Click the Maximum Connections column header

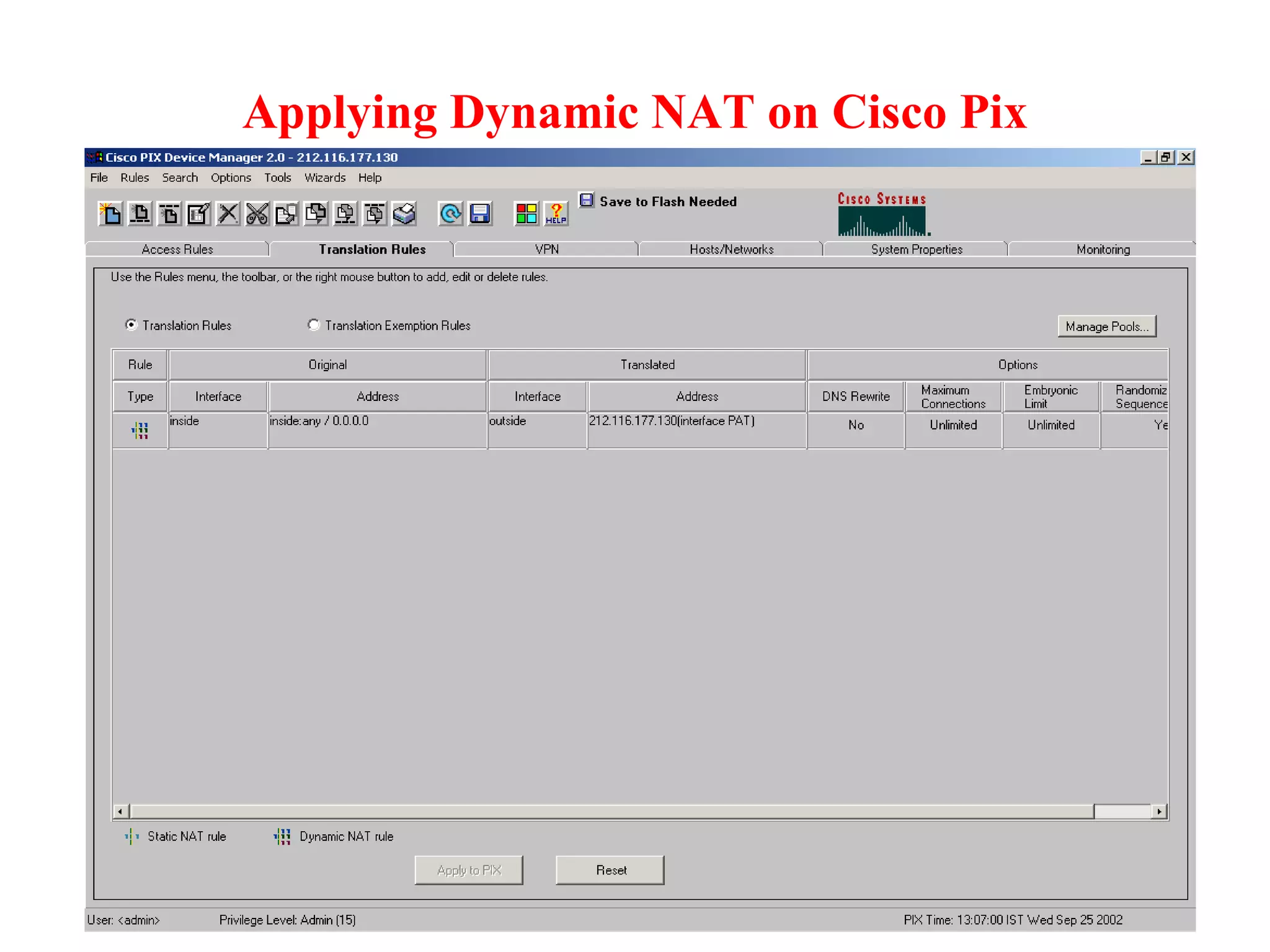[x=953, y=397]
